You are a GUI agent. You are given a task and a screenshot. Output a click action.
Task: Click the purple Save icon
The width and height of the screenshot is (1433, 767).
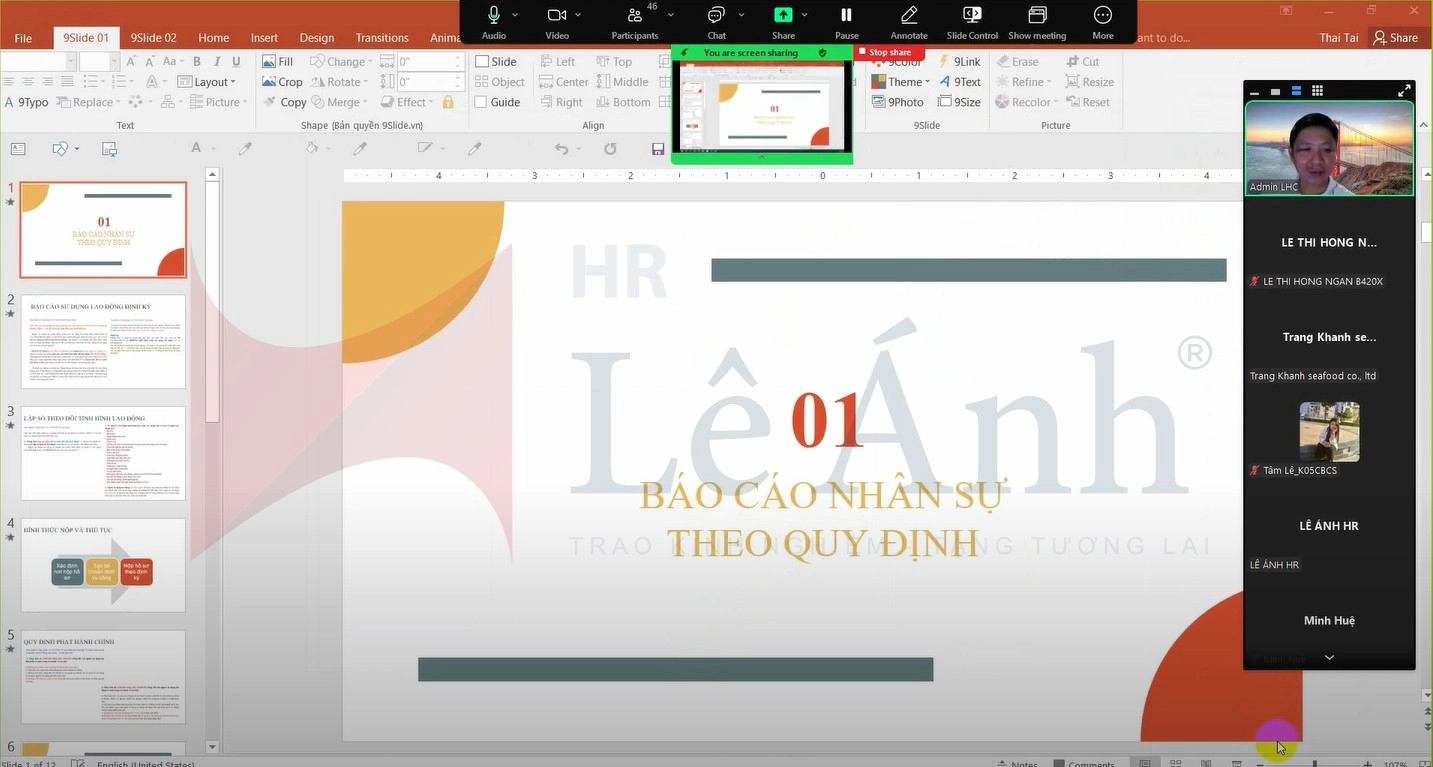[658, 149]
